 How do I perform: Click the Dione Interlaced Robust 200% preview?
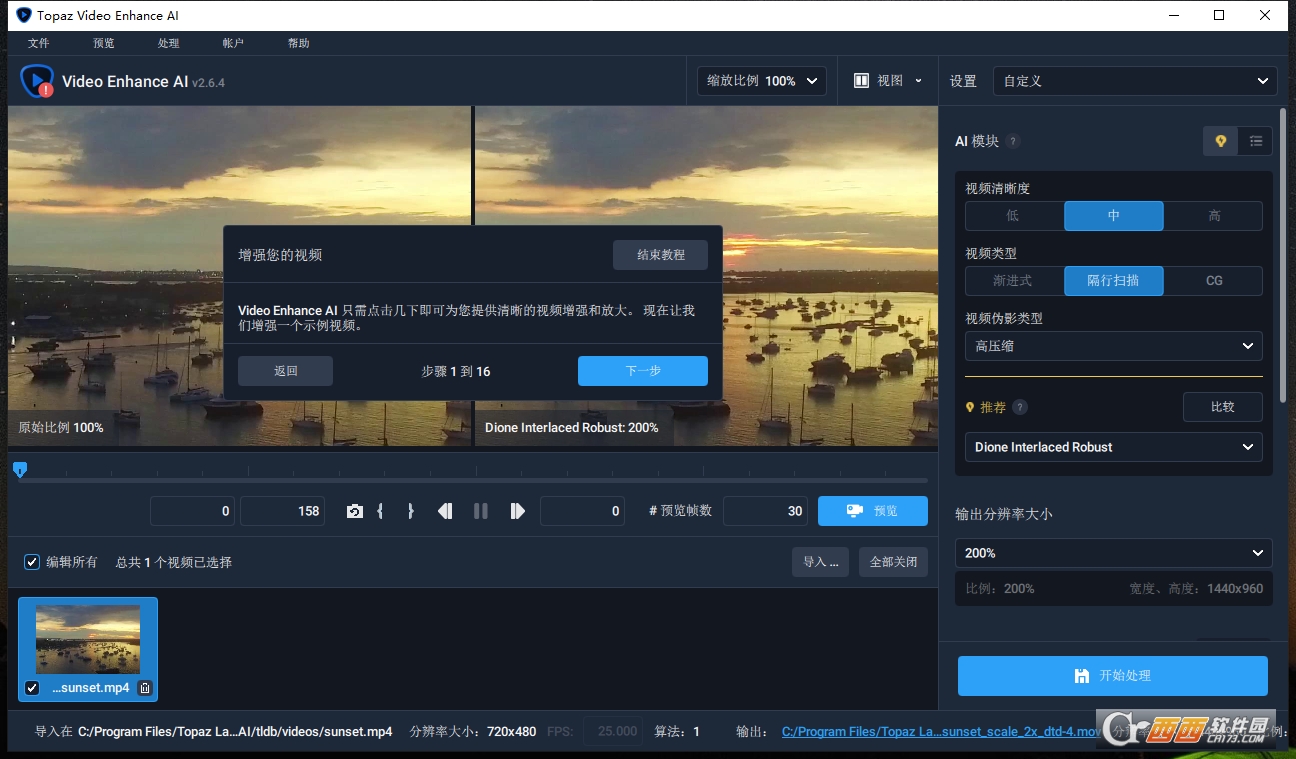click(706, 275)
